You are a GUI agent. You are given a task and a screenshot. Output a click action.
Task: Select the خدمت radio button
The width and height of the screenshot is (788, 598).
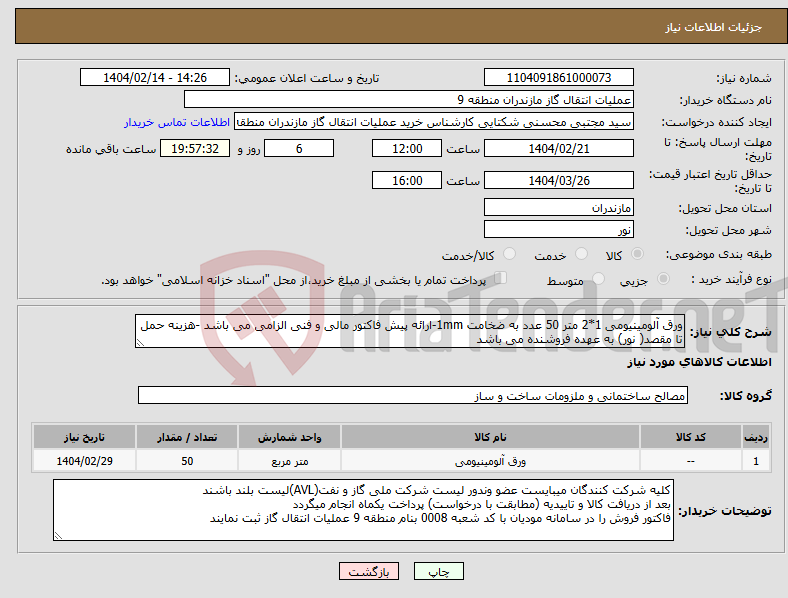click(581, 254)
